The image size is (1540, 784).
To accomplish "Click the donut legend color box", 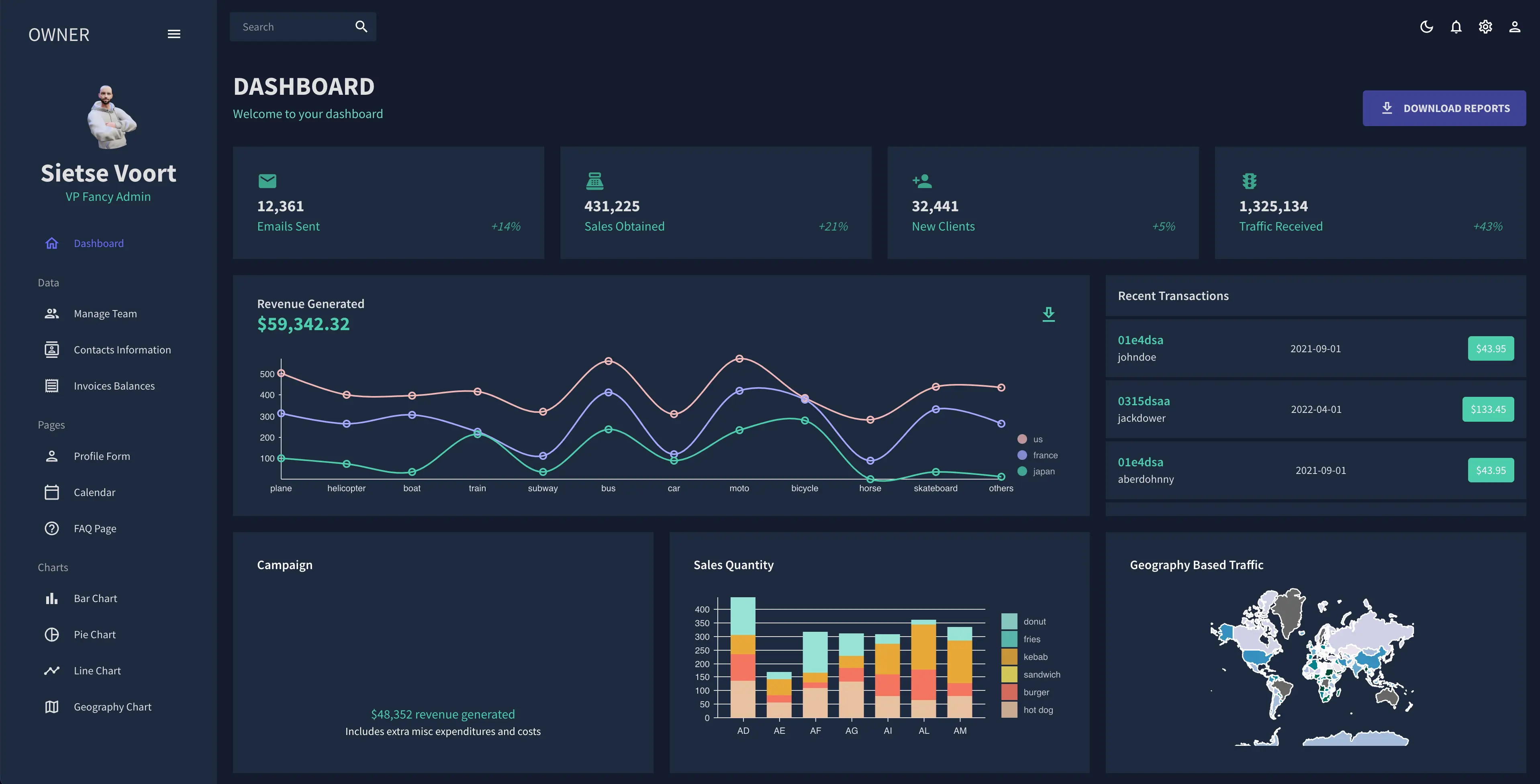I will click(1009, 621).
